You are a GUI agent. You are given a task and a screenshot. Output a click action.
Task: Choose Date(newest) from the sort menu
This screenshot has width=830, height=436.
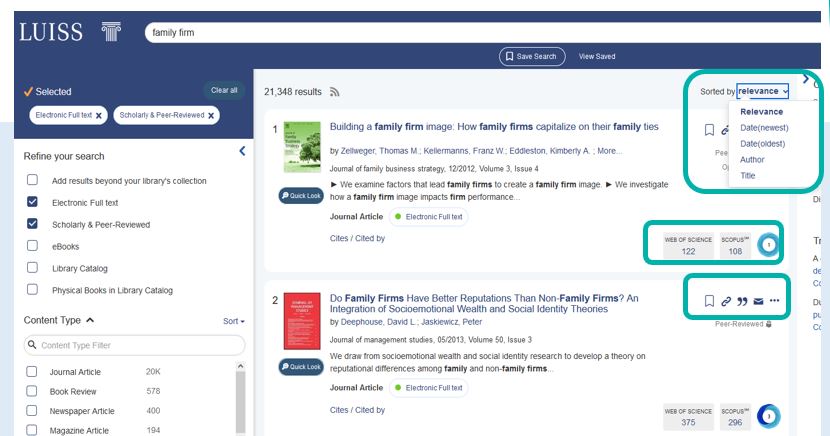point(763,128)
